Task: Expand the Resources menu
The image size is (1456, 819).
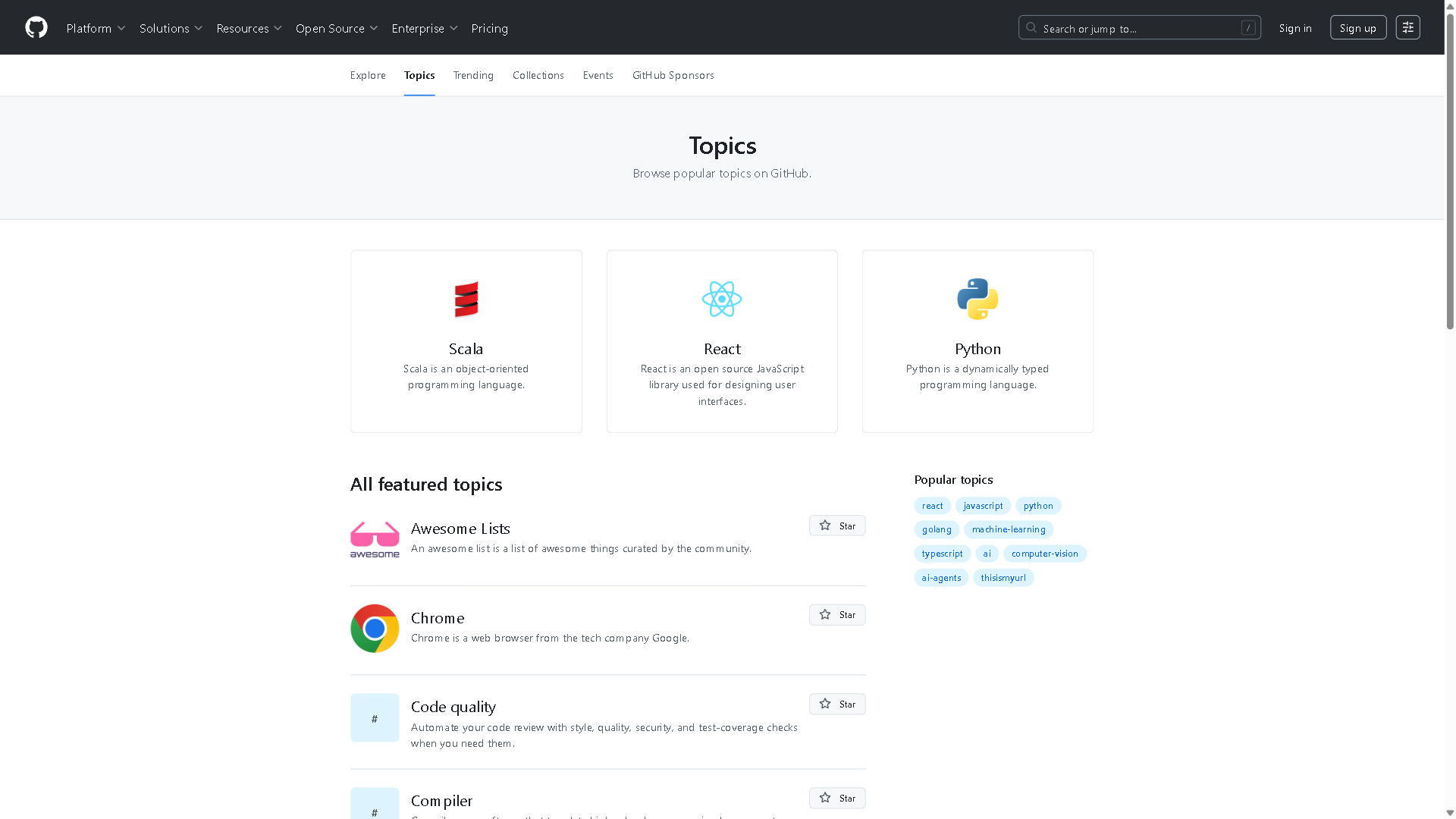Action: [249, 28]
